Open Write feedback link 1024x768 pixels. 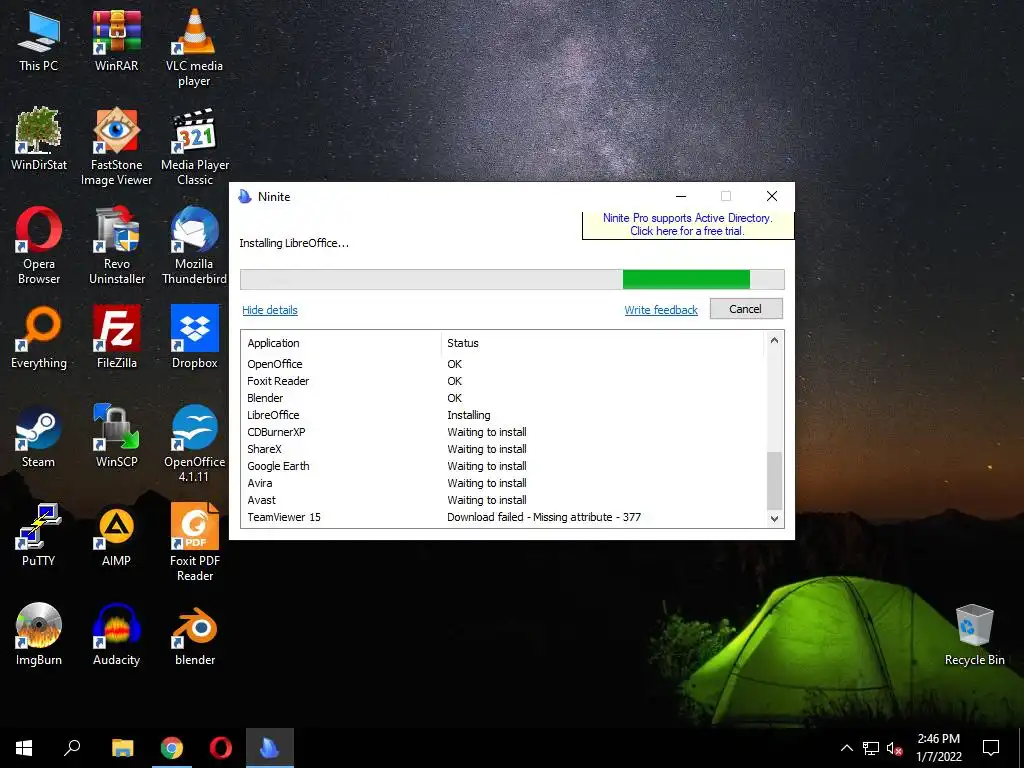[661, 310]
